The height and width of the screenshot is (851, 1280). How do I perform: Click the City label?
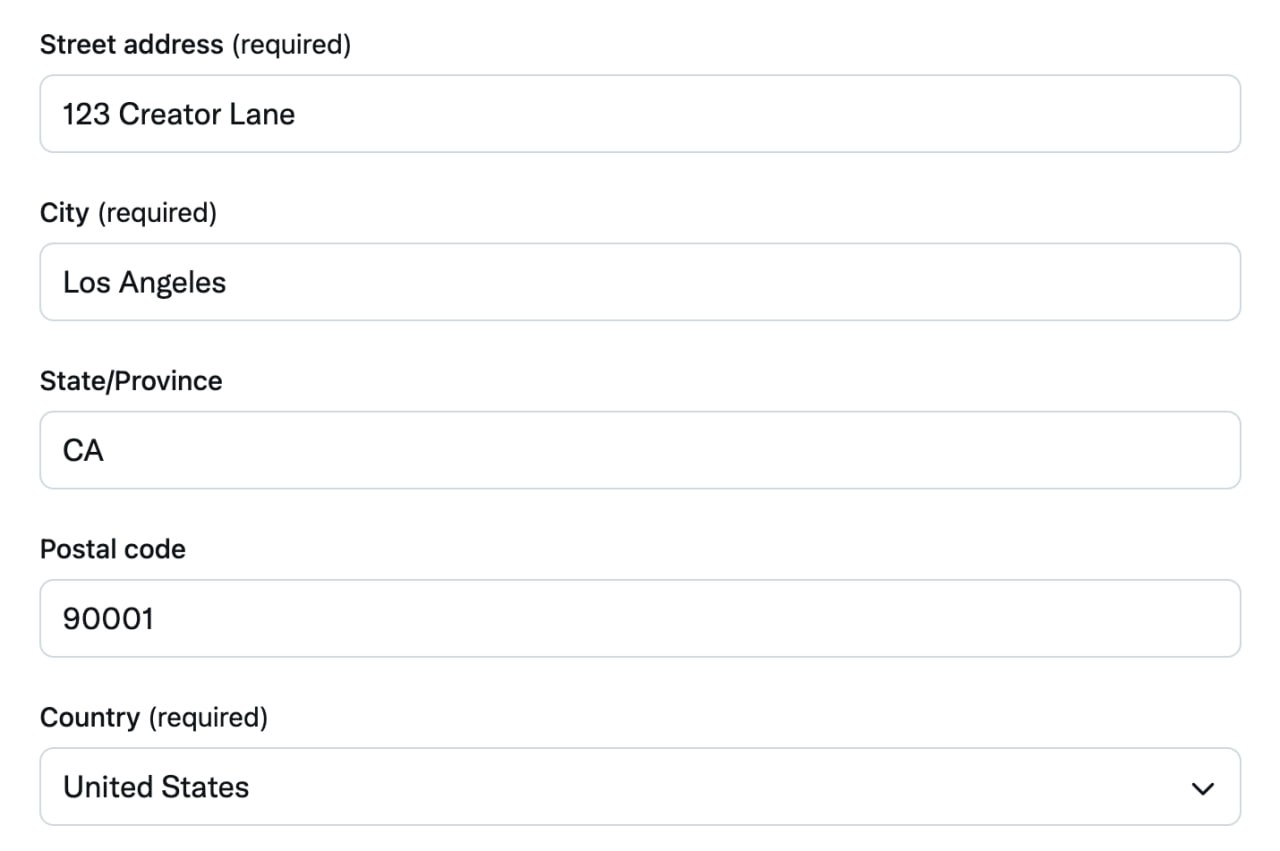point(64,212)
